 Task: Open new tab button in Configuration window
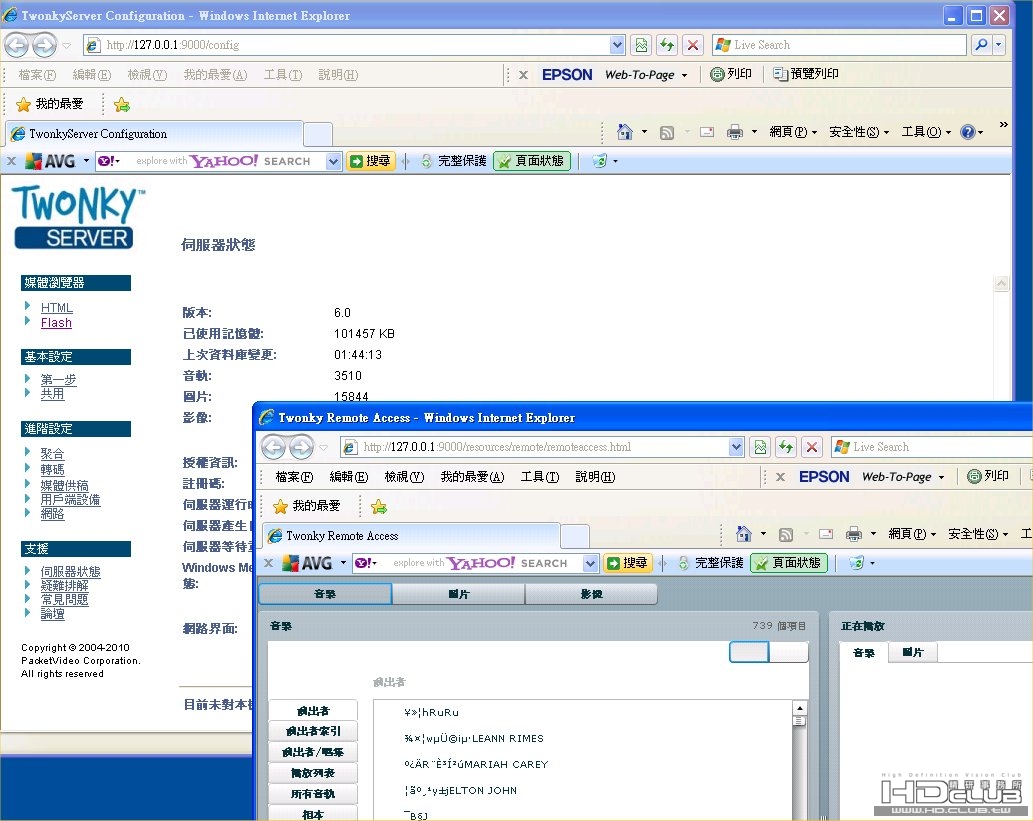318,134
